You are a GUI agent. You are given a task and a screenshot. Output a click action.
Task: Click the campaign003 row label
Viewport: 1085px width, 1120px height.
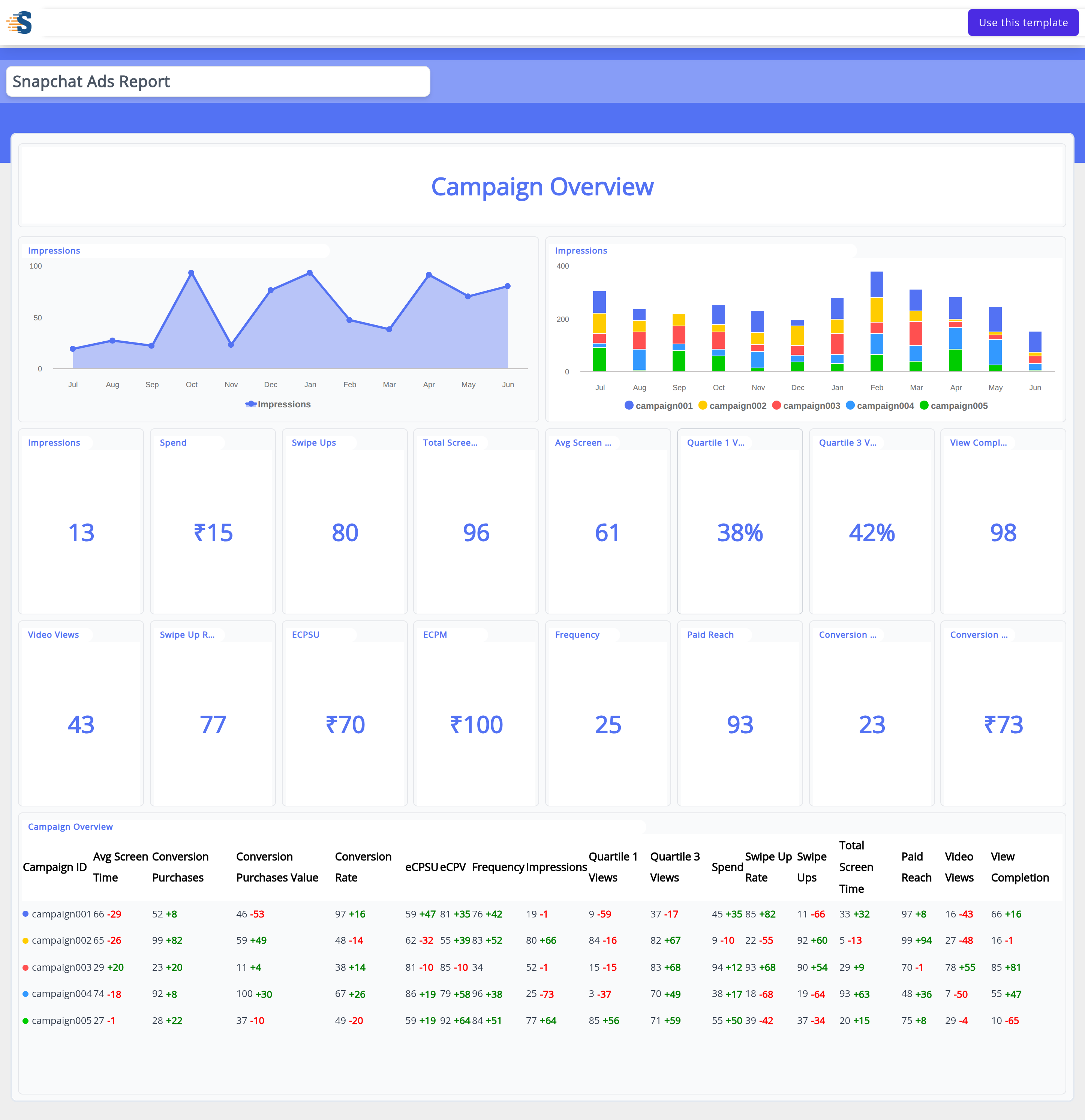click(61, 967)
